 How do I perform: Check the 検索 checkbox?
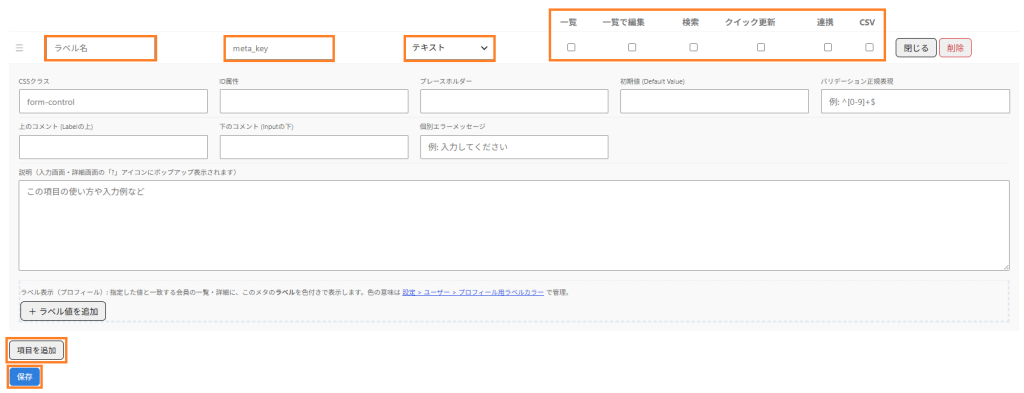point(693,47)
